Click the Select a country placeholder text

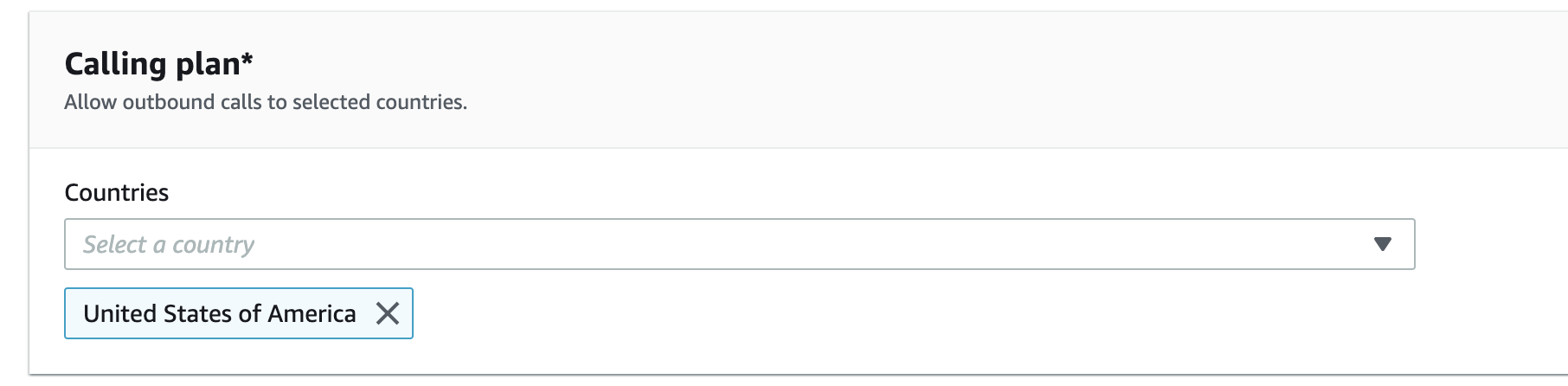(169, 245)
